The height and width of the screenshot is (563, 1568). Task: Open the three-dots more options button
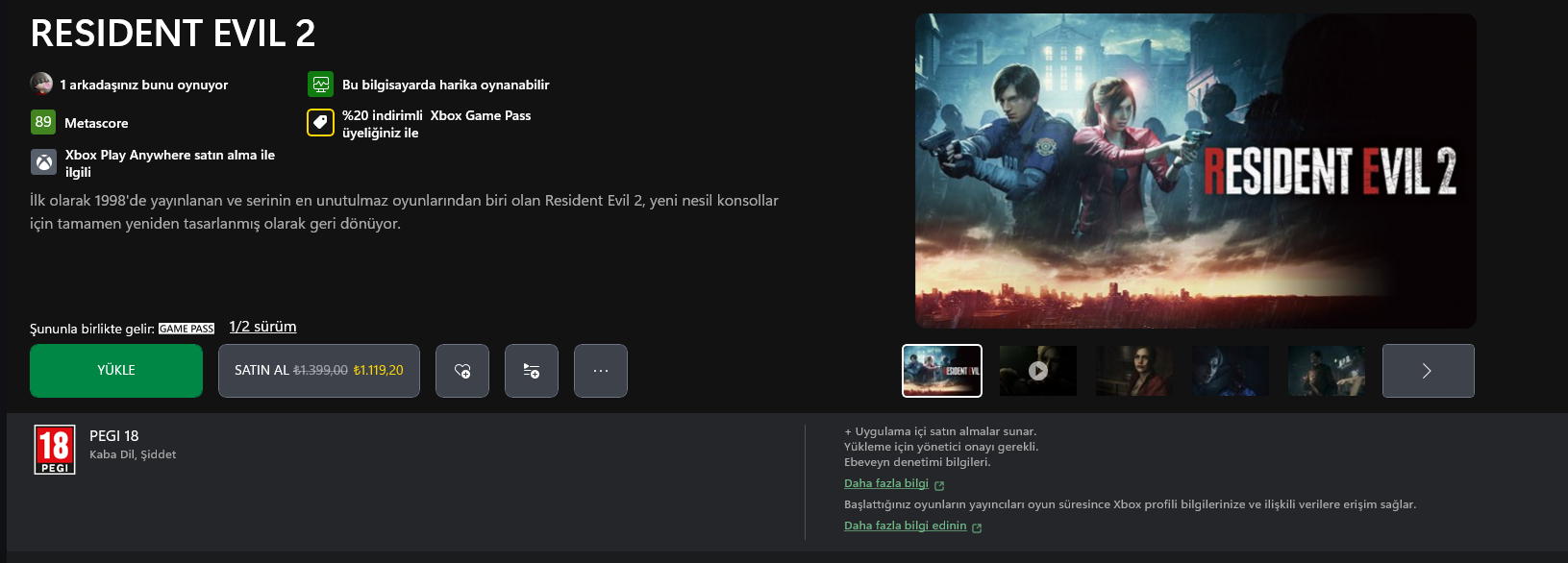(601, 371)
